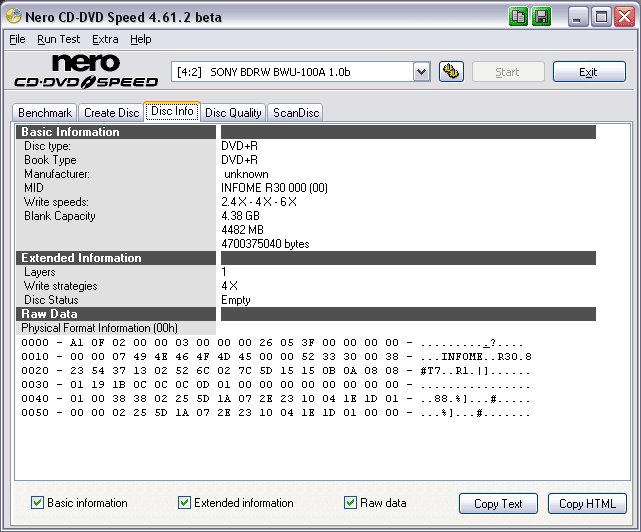Click the MID value 'INFOME R30 000 (00)'

tap(274, 188)
